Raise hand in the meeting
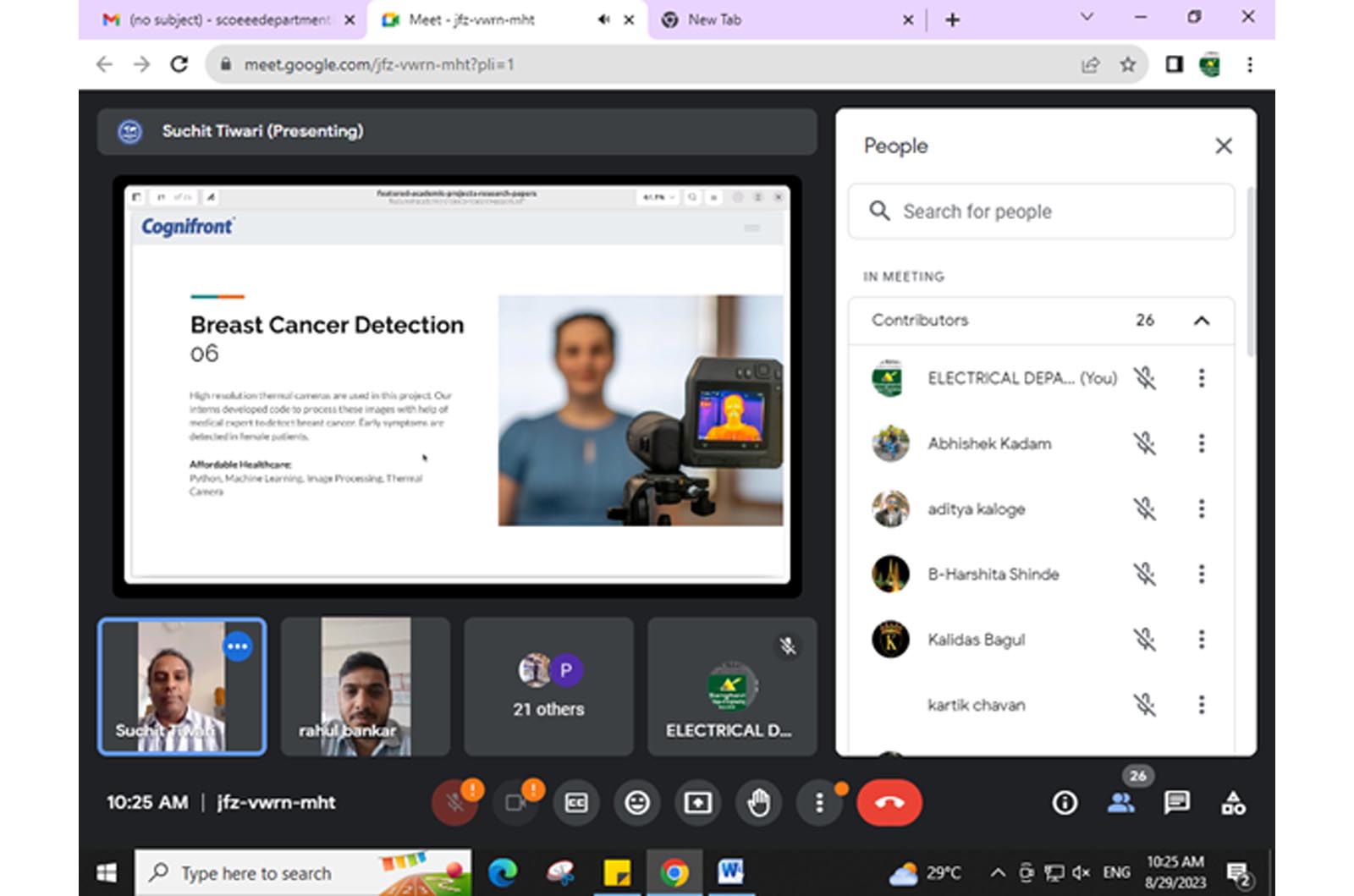Viewport: 1354px width, 896px height. [758, 802]
